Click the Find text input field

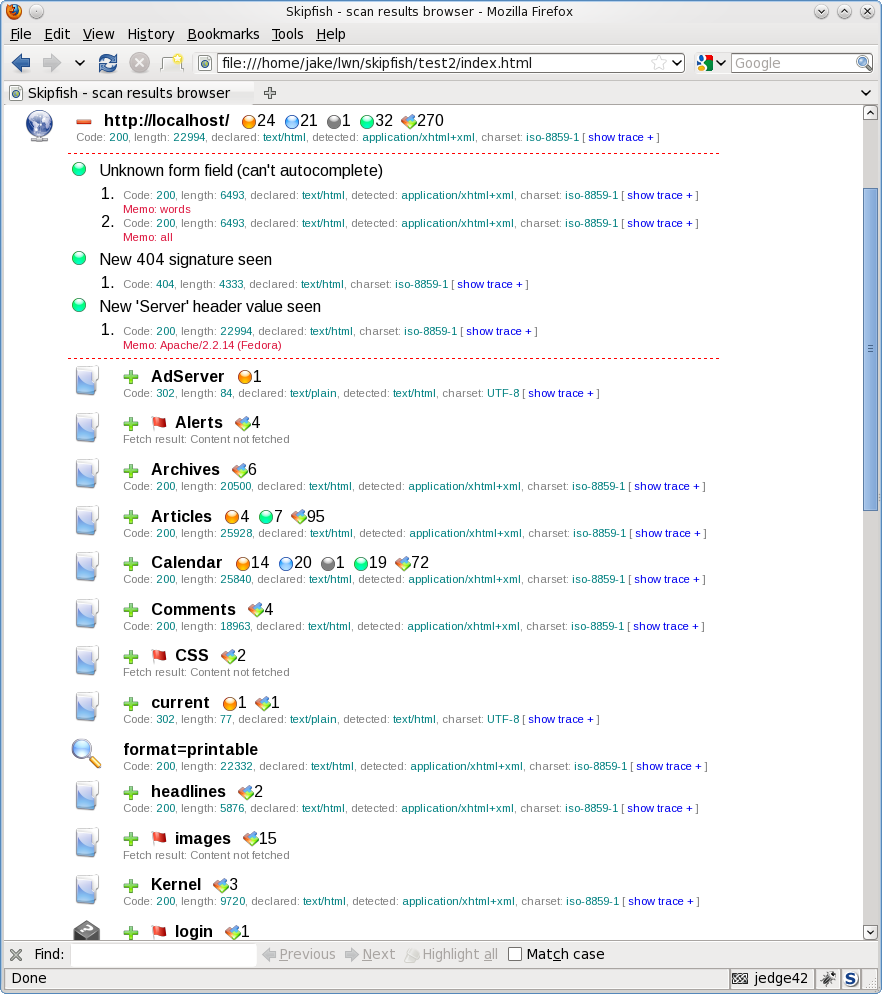(x=164, y=954)
